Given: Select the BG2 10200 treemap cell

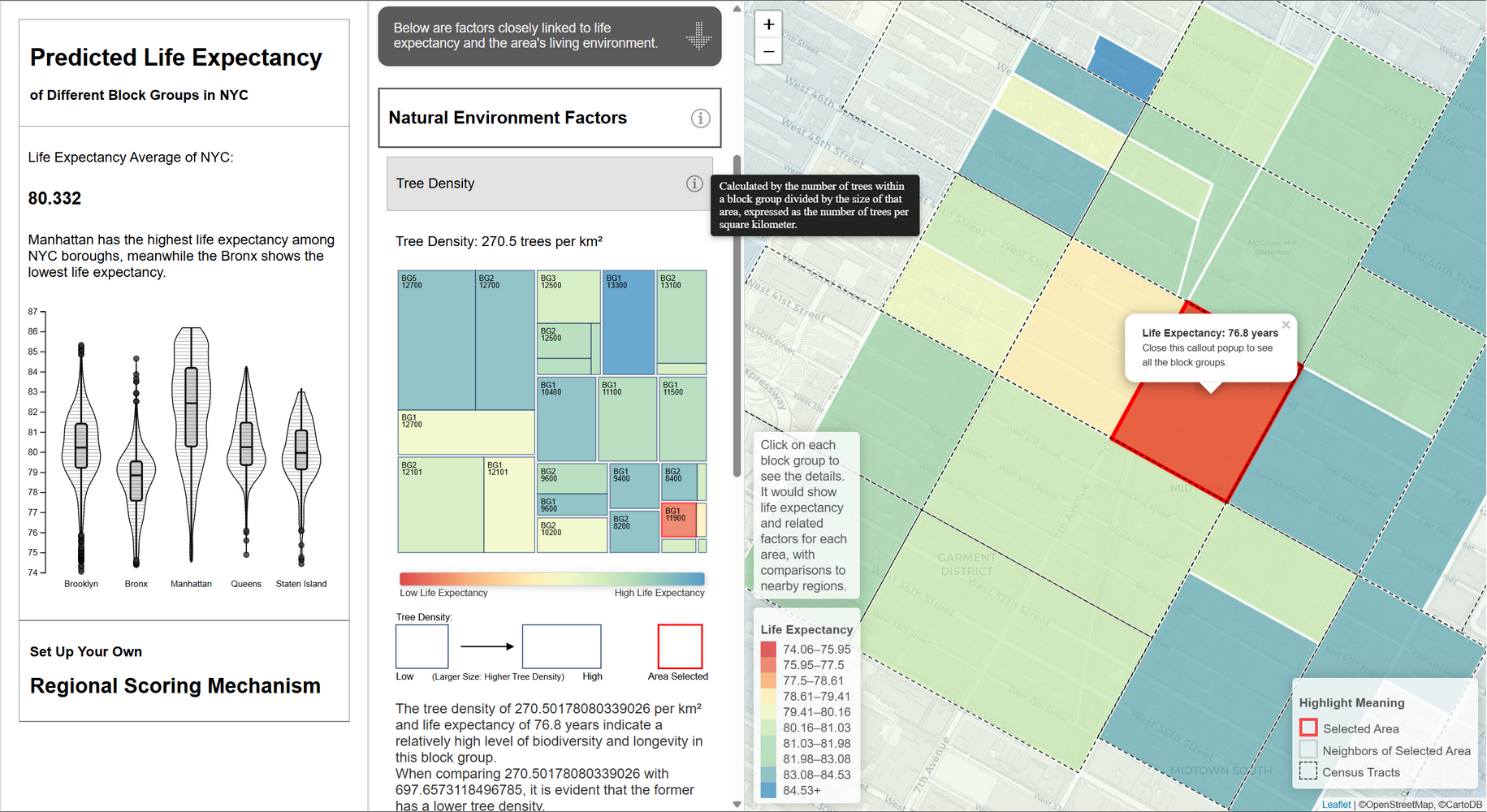Looking at the screenshot, I should (x=572, y=534).
